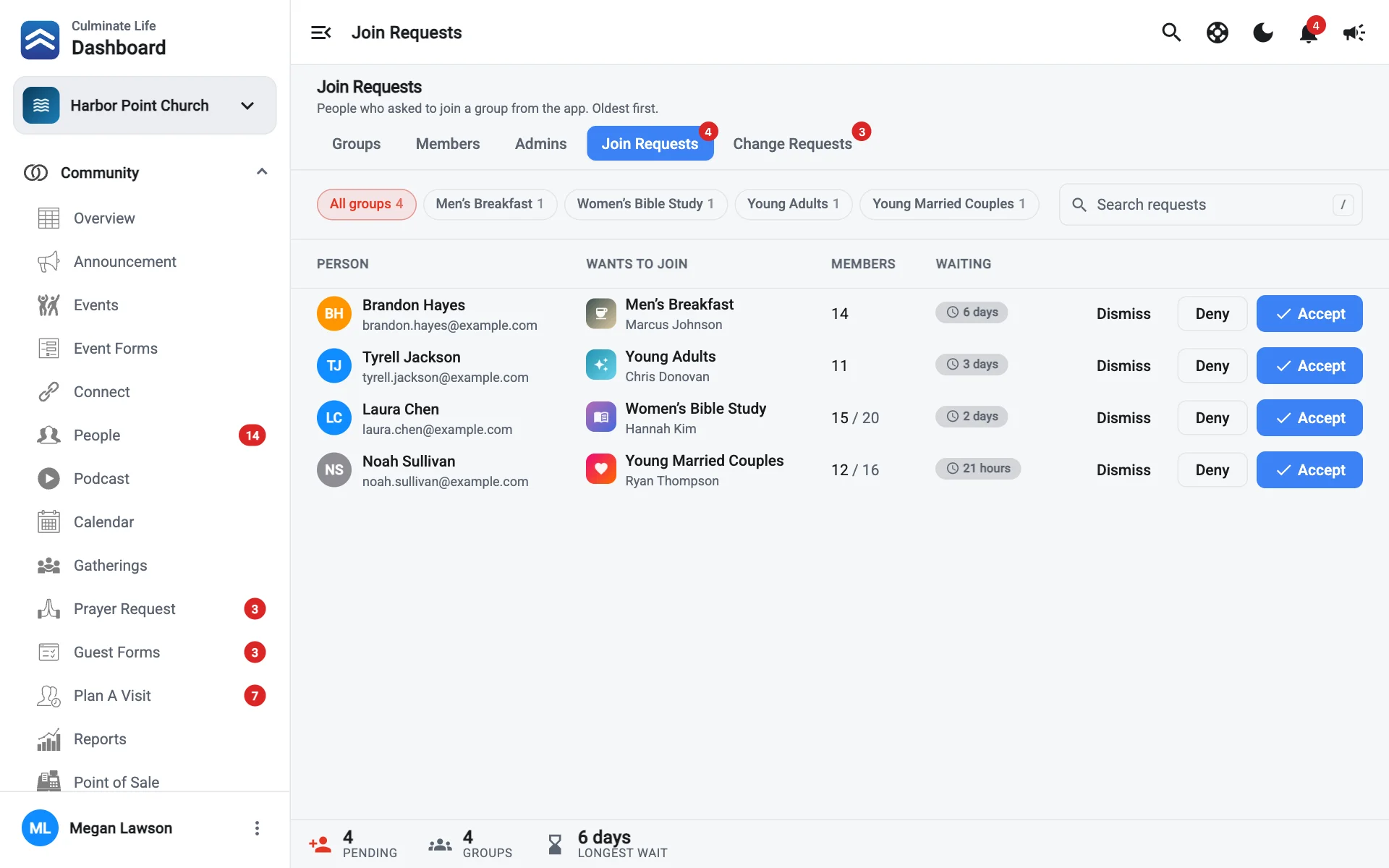Image resolution: width=1389 pixels, height=868 pixels.
Task: Collapse the sidebar with the menu icon
Action: pos(320,33)
